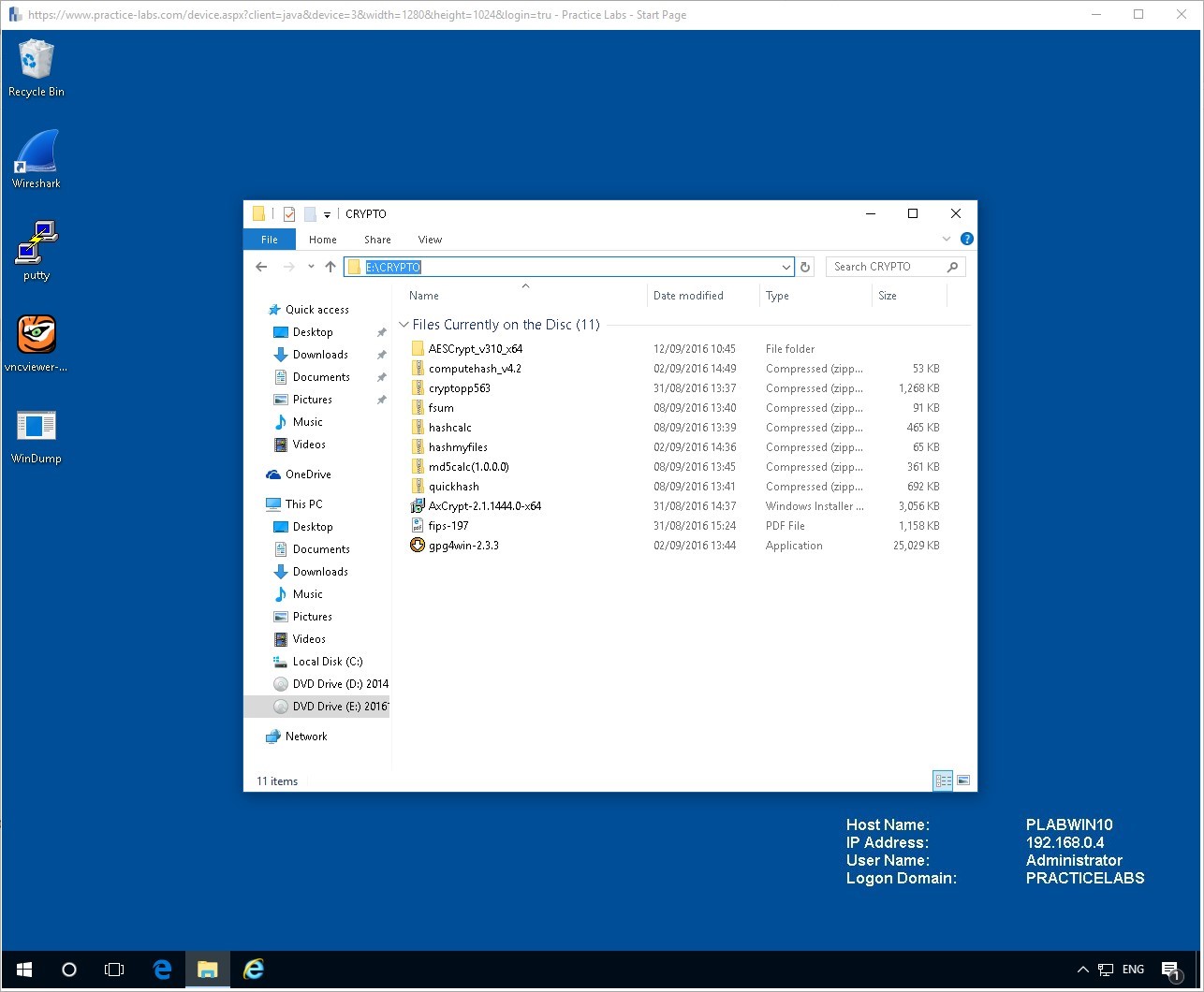This screenshot has height=992, width=1204.
Task: Open the AESCrypt_v310_x64 folder
Action: coord(475,348)
